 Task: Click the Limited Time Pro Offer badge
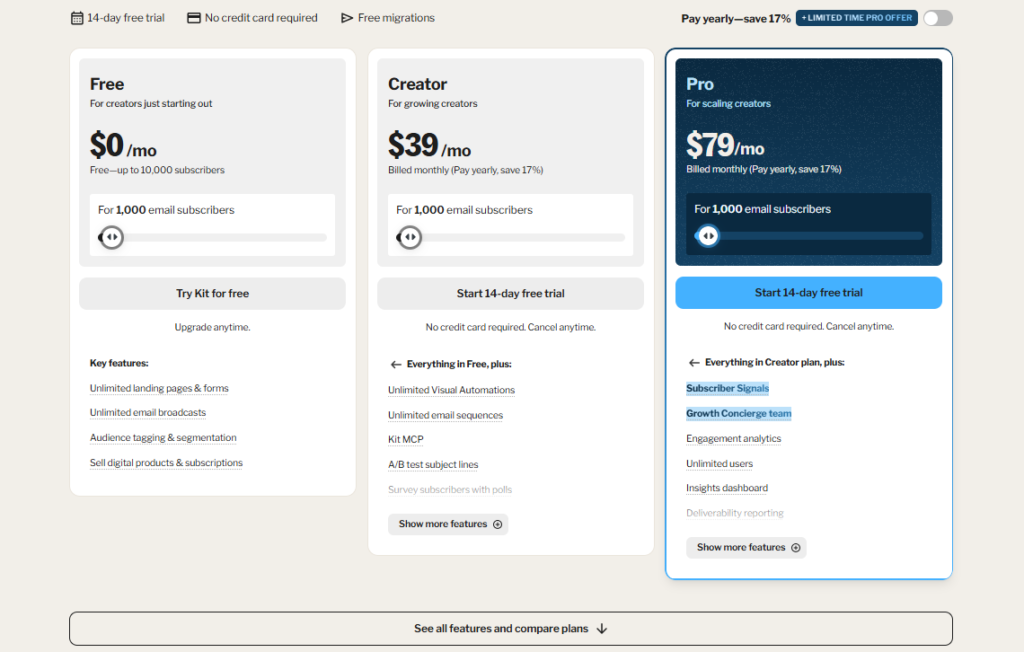click(856, 18)
